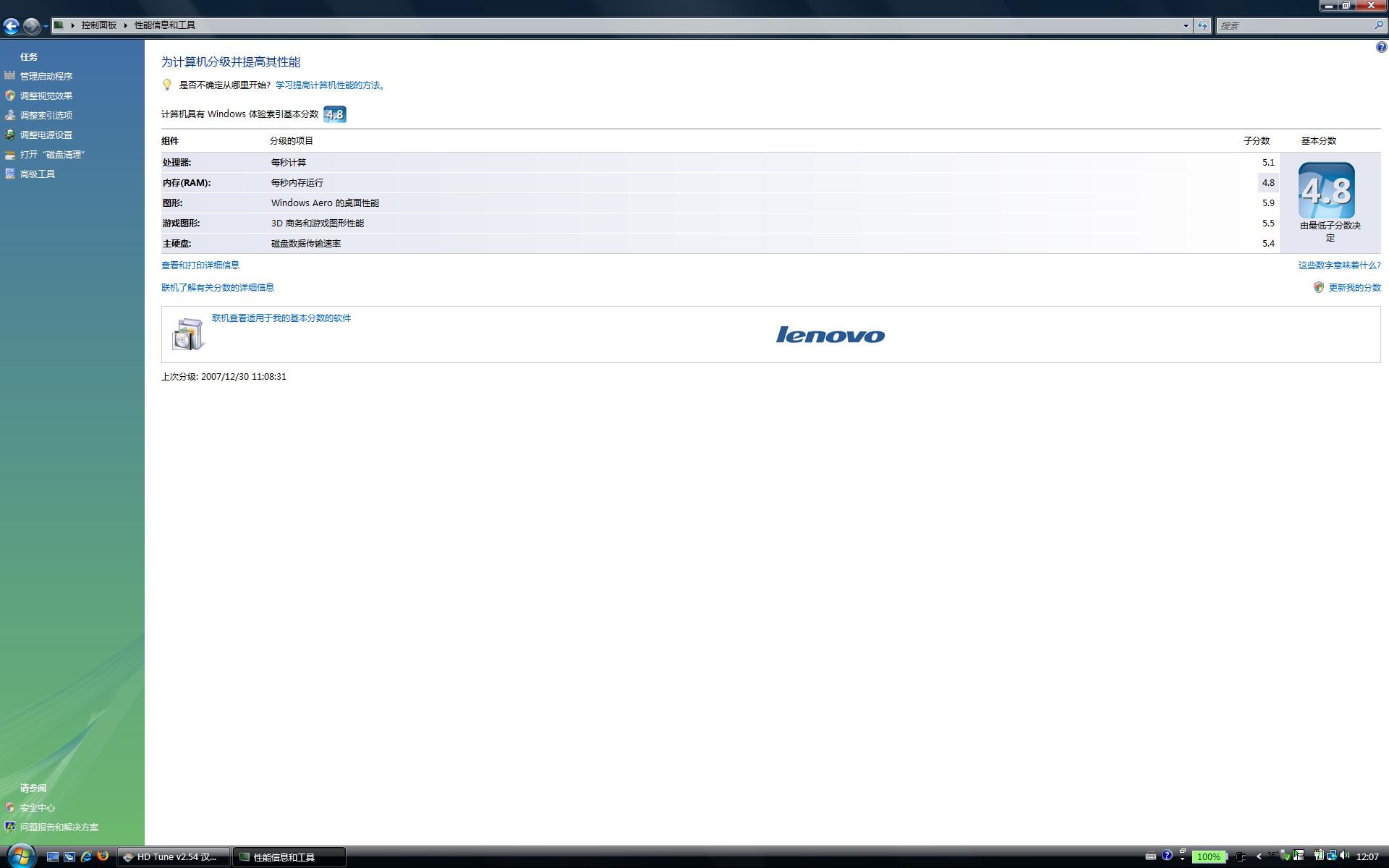Click 查看和打印详细信息 link
1389x868 pixels.
point(200,265)
